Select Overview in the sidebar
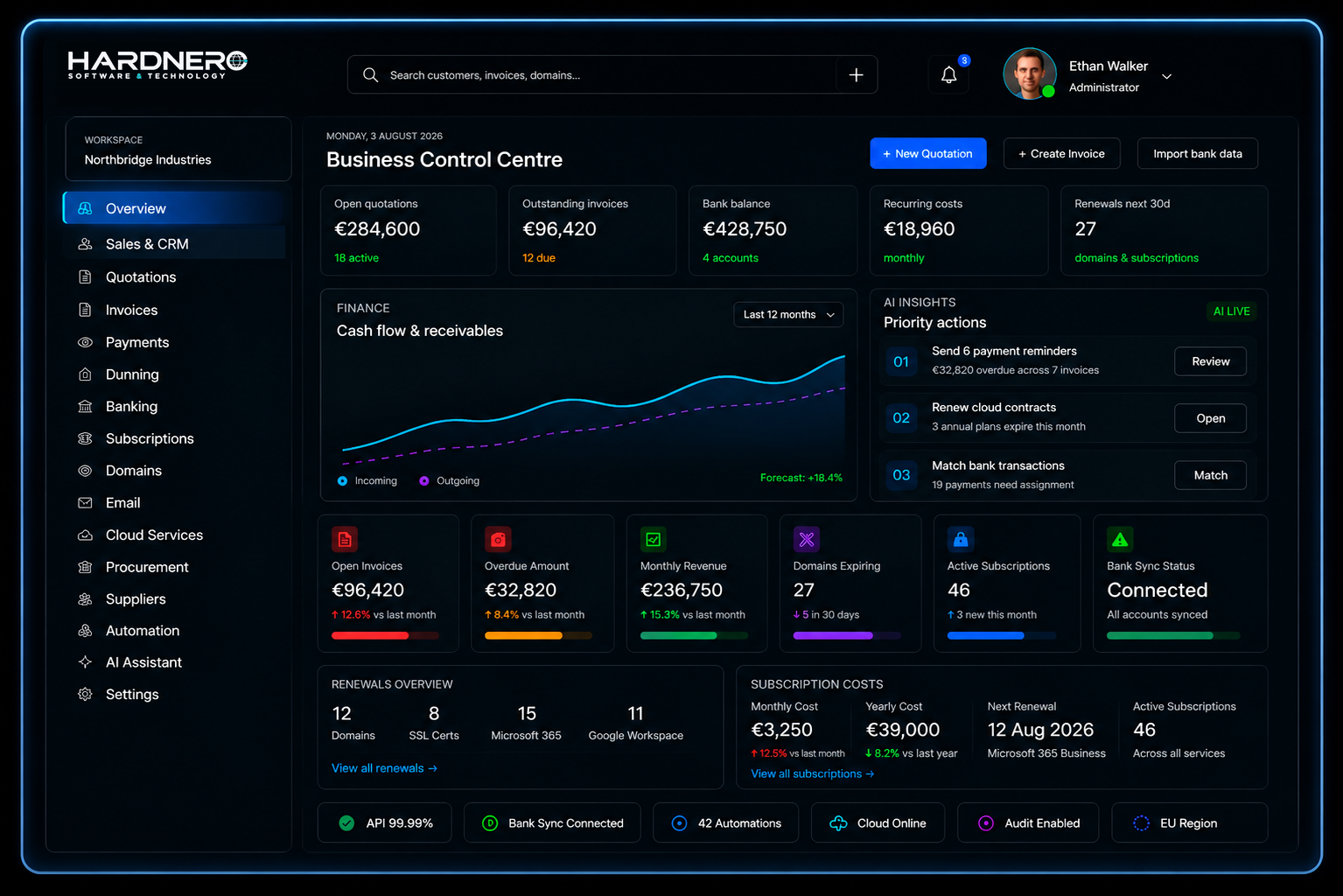The height and width of the screenshot is (896, 1343). (x=174, y=208)
